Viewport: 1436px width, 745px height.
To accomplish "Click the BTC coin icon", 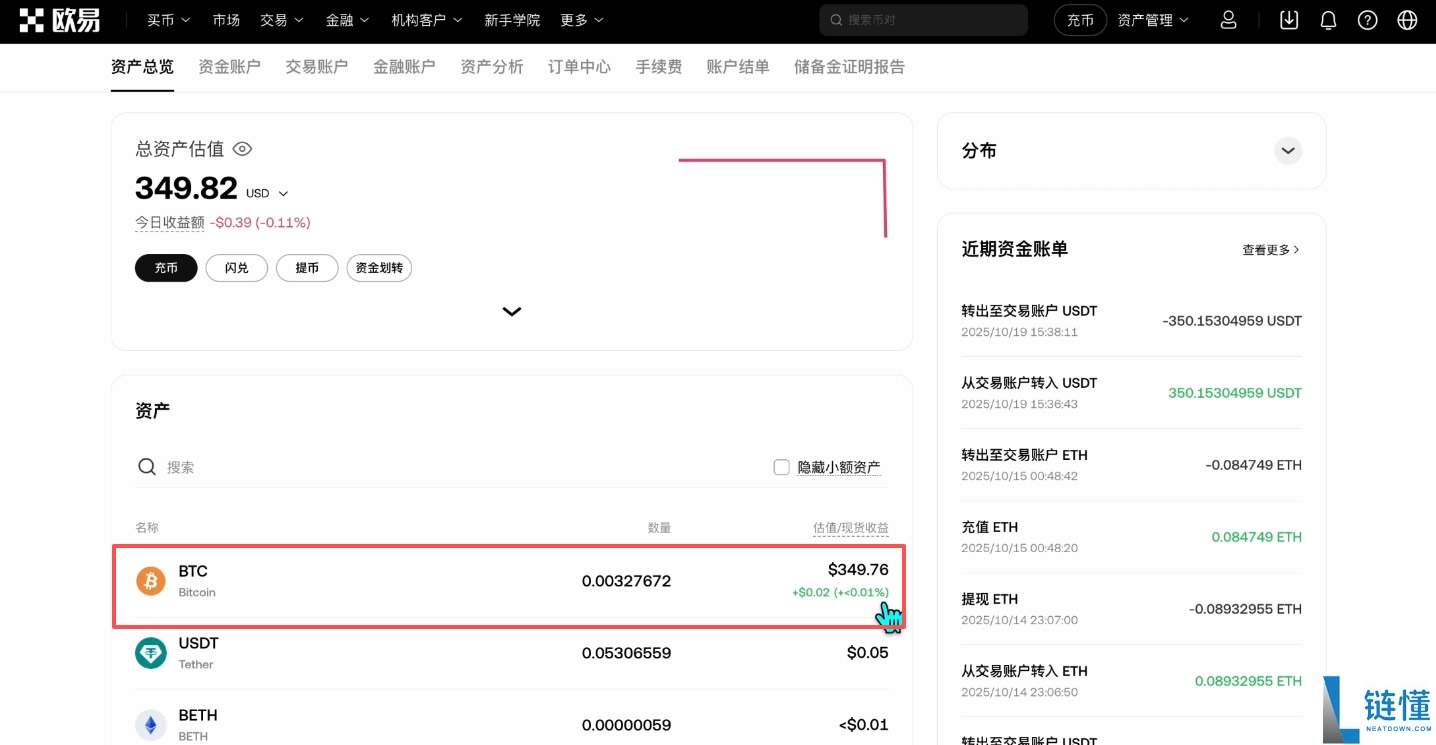I will [x=151, y=581].
